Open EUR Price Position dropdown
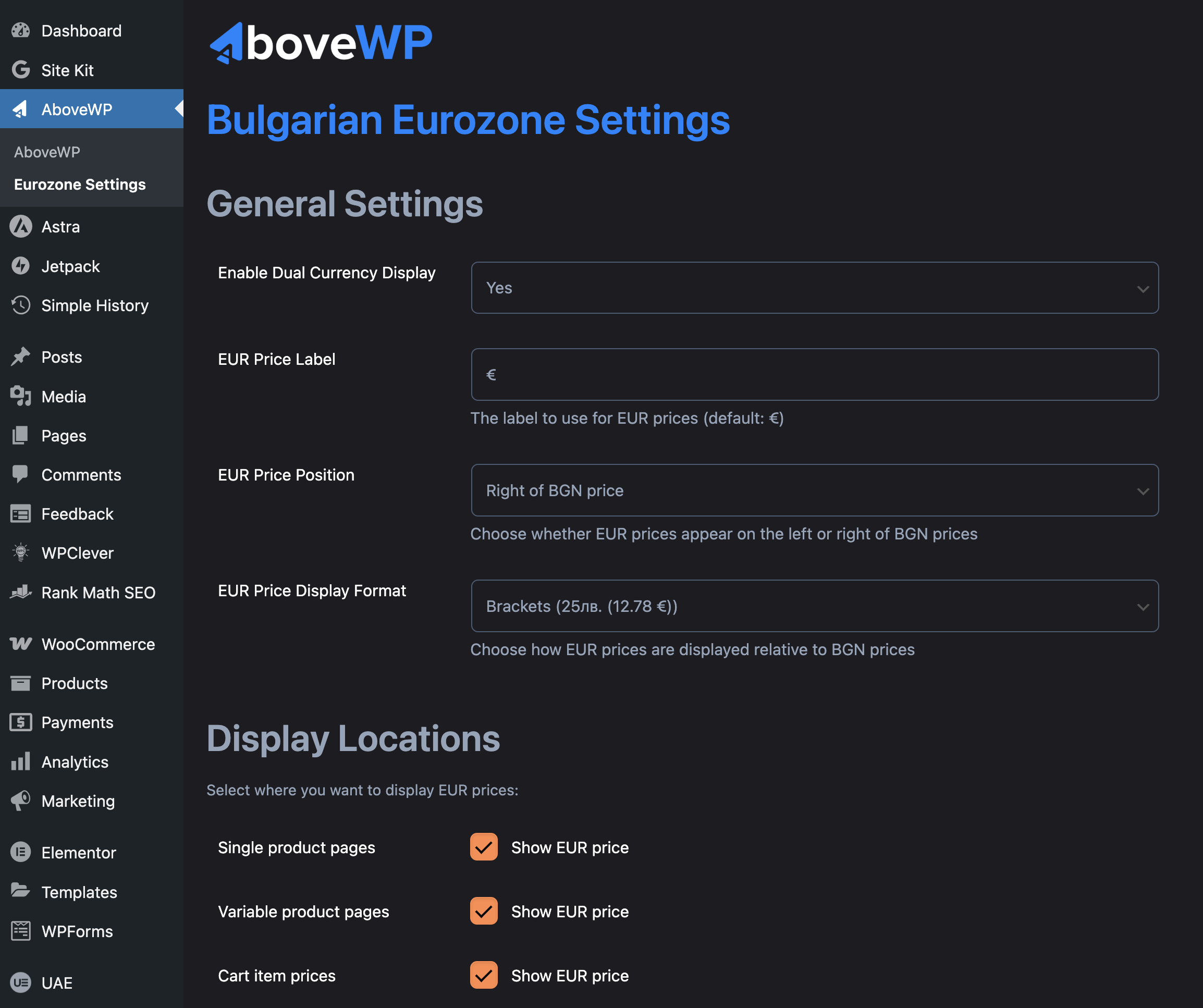The image size is (1203, 1008). click(x=815, y=490)
